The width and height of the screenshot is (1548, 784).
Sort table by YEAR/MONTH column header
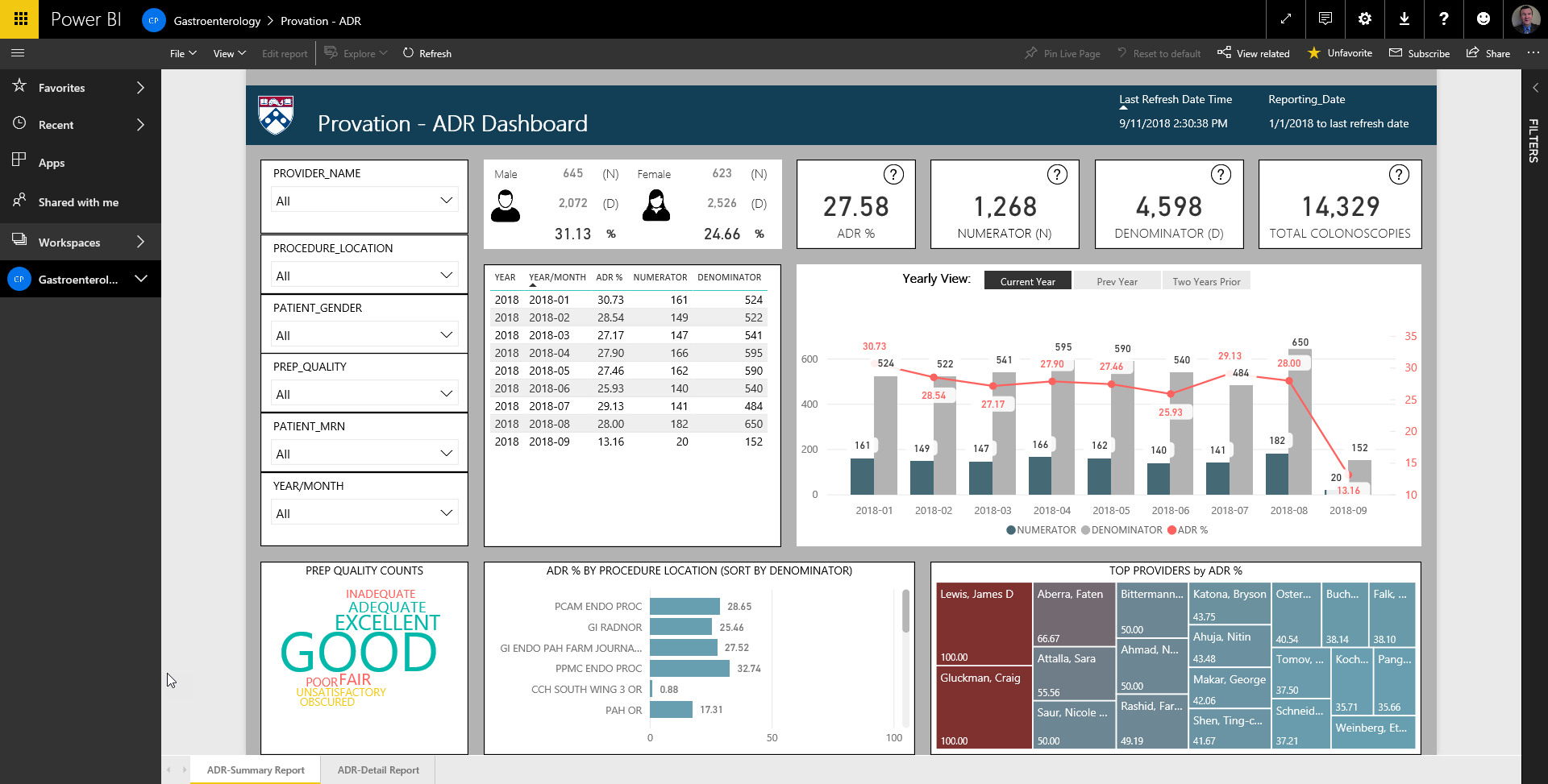pos(557,277)
